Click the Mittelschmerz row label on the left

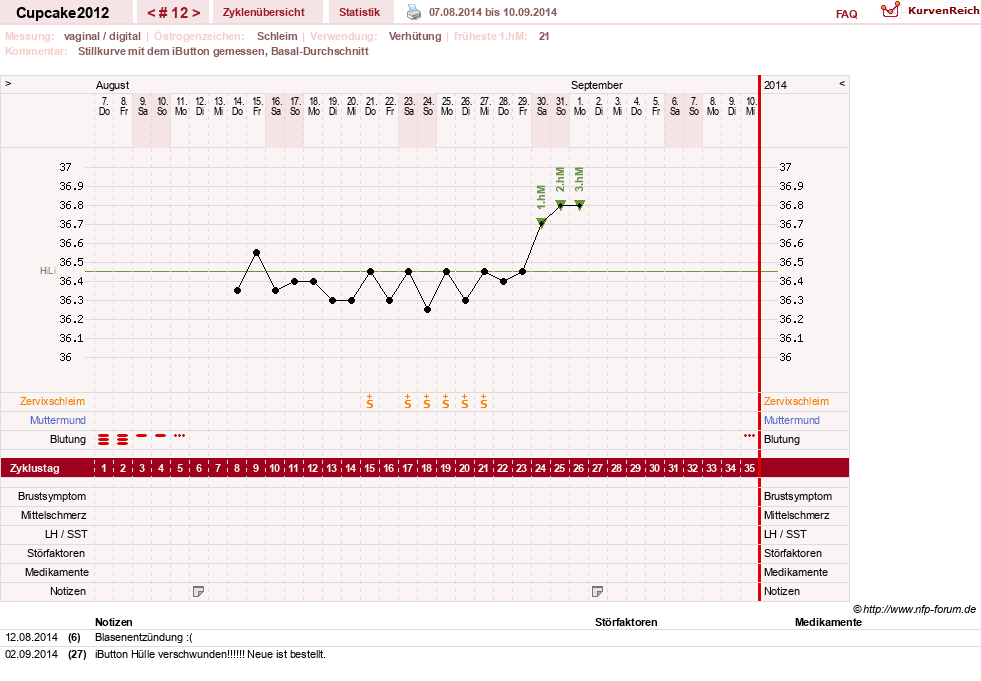(x=53, y=515)
